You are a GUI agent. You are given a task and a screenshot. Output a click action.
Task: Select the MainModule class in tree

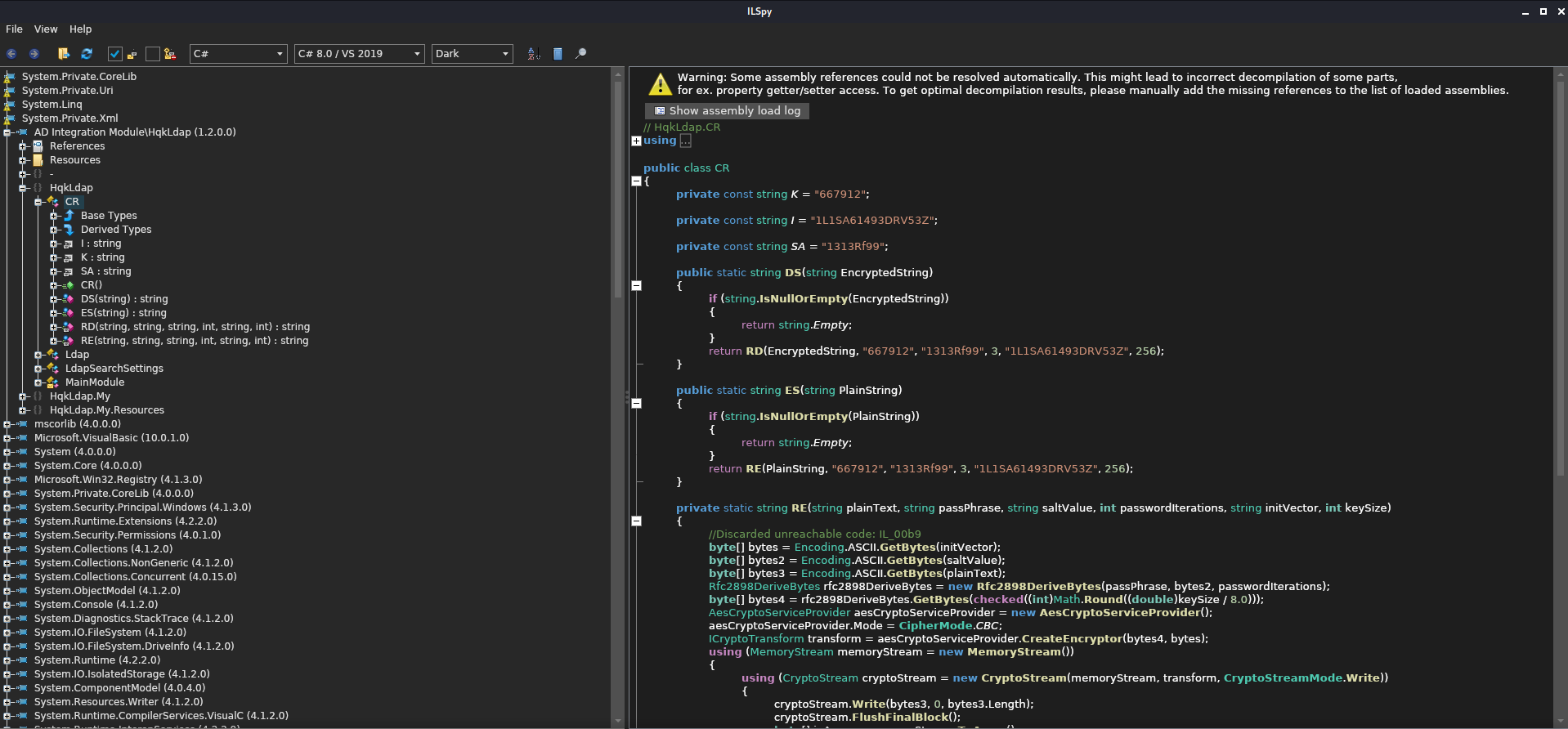point(95,382)
